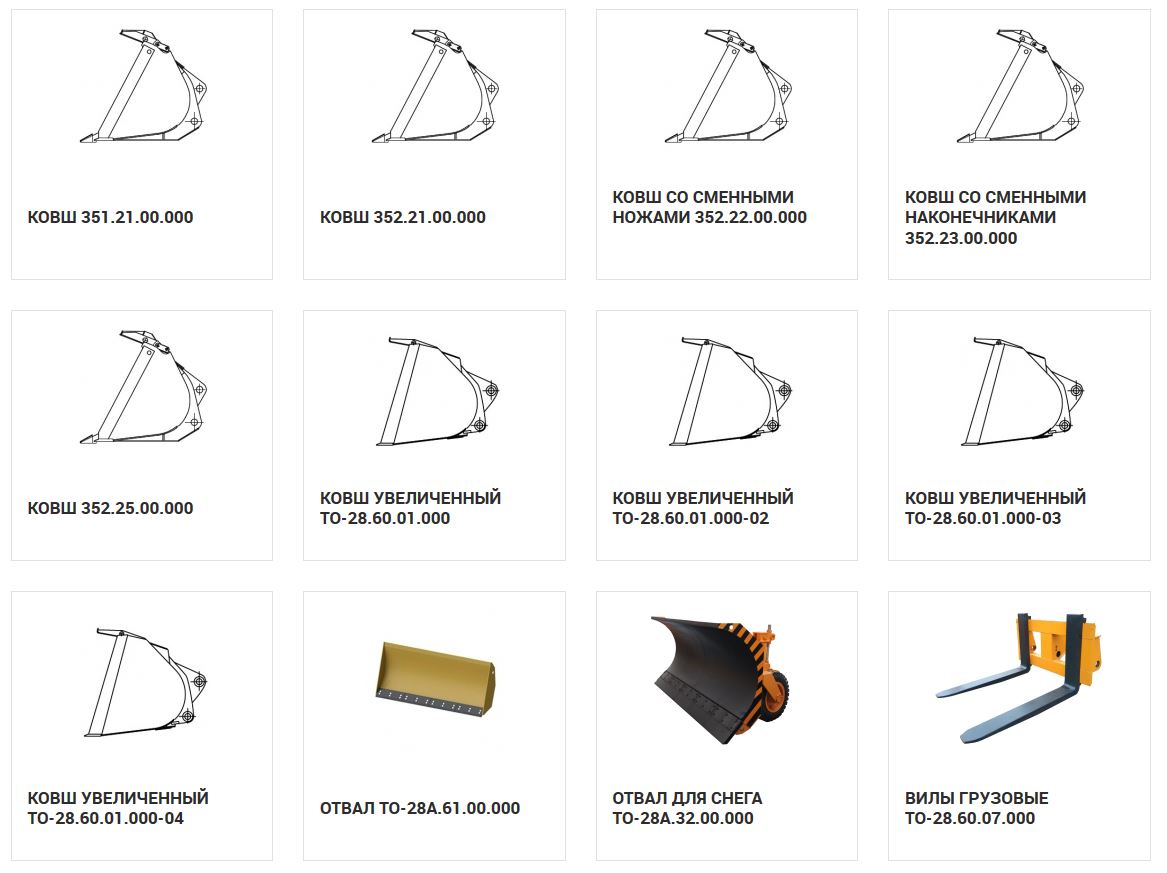
Task: Open the КОВШ 351.21.00.000 bucket drawing
Action: (143, 86)
